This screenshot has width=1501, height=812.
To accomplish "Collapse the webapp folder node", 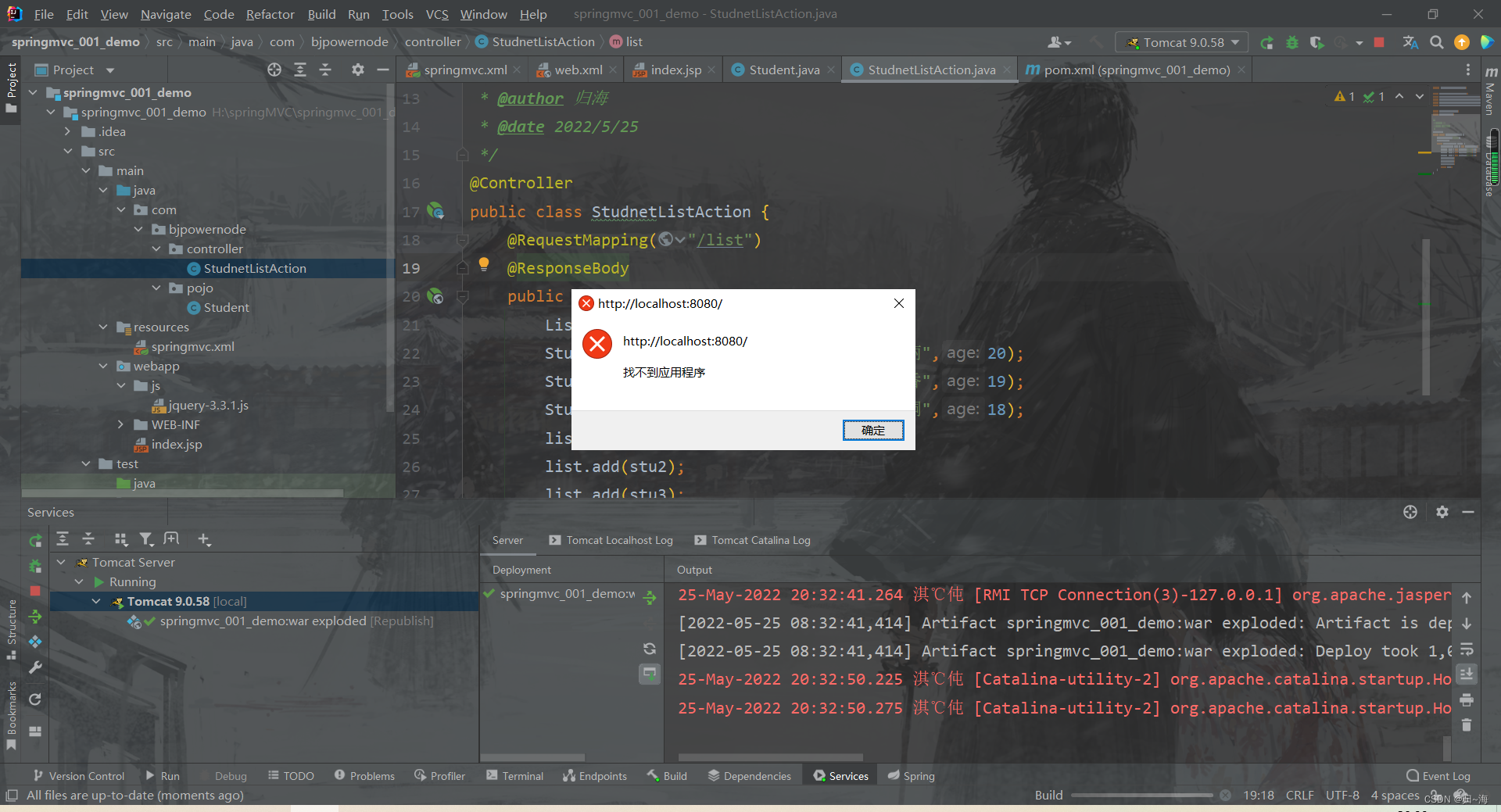I will pos(103,366).
